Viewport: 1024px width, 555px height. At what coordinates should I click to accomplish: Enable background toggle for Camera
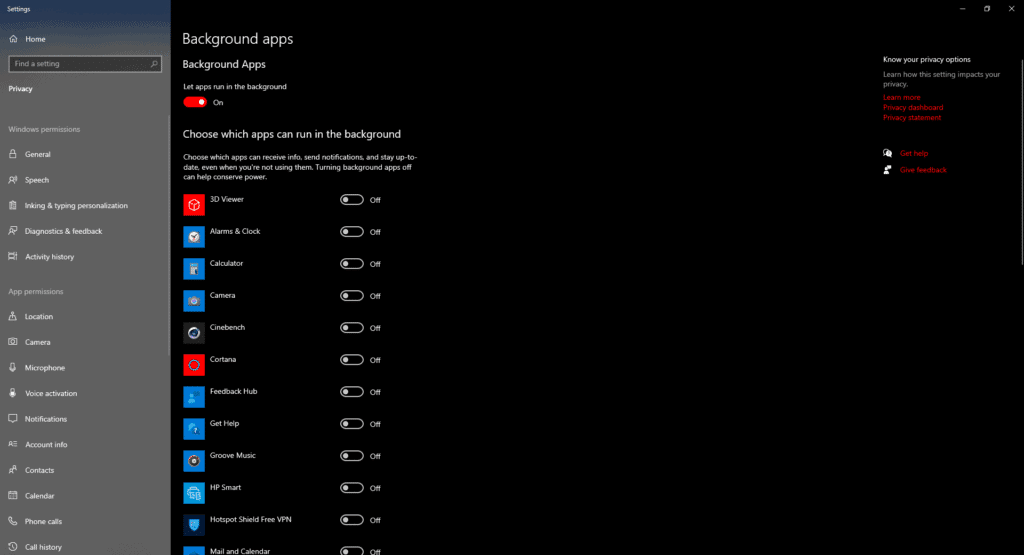[x=352, y=296]
